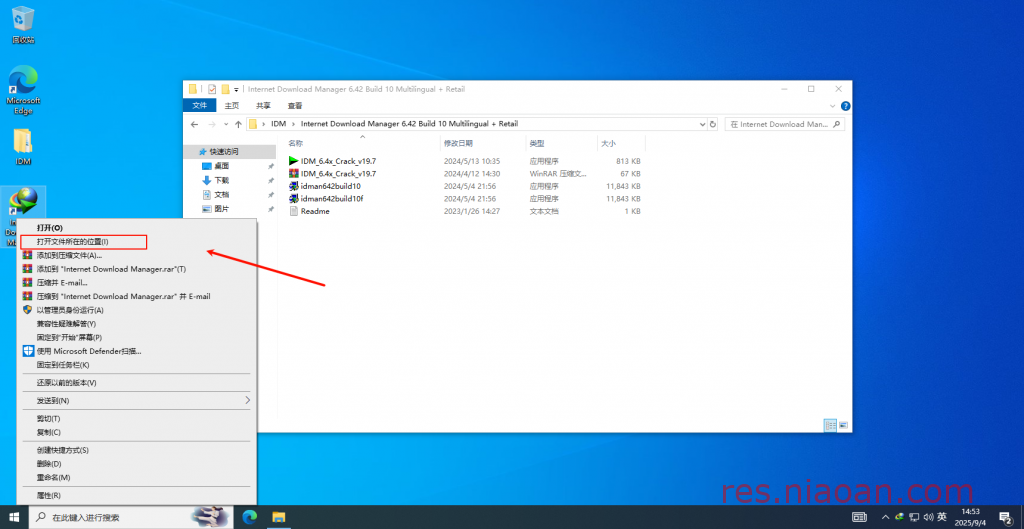Select the idman642build10 installer icon

(294, 186)
